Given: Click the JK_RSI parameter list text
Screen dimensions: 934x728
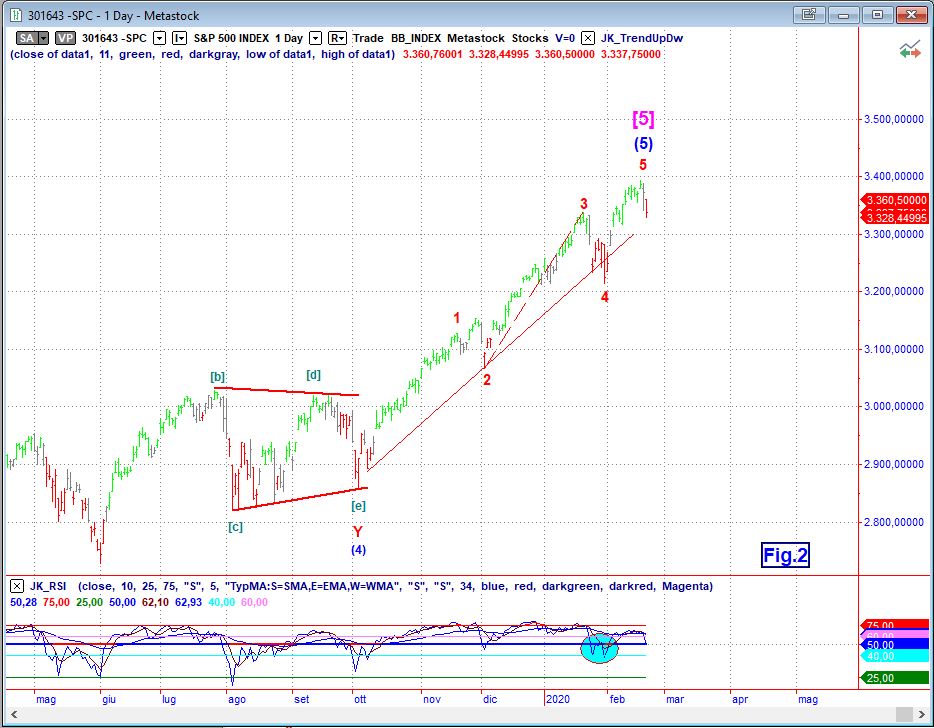Looking at the screenshot, I should [396, 586].
